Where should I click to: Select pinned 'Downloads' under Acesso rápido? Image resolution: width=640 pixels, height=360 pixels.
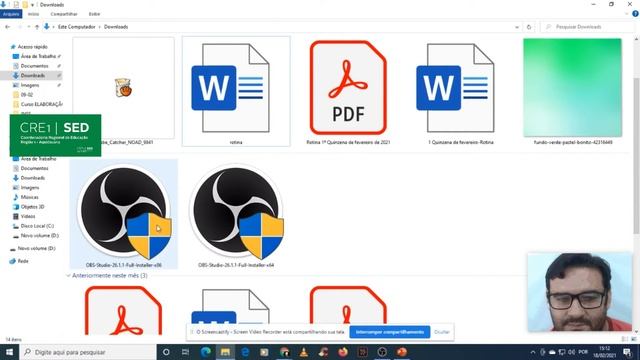pyautogui.click(x=33, y=76)
